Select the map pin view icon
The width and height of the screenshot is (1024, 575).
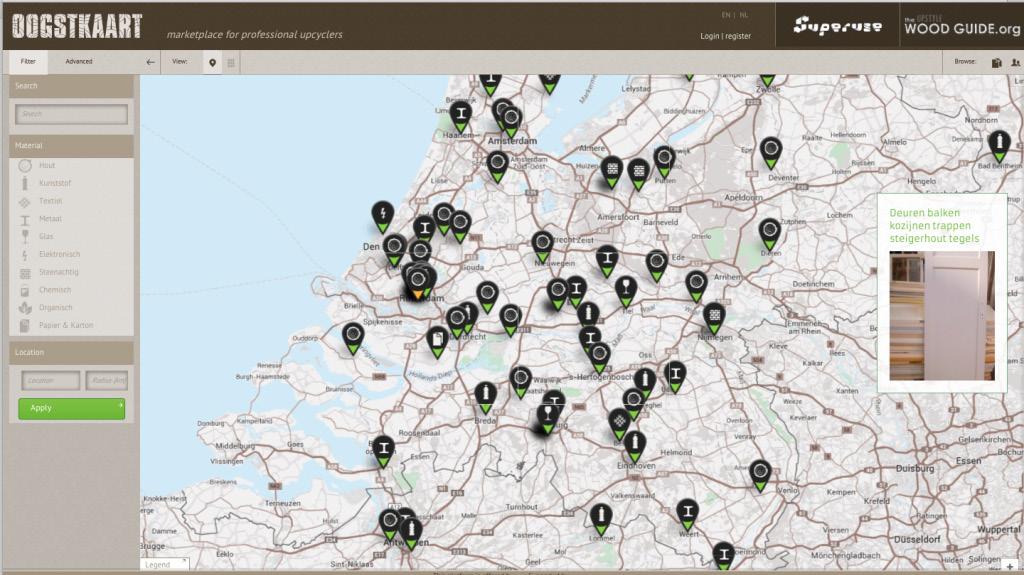pos(212,63)
